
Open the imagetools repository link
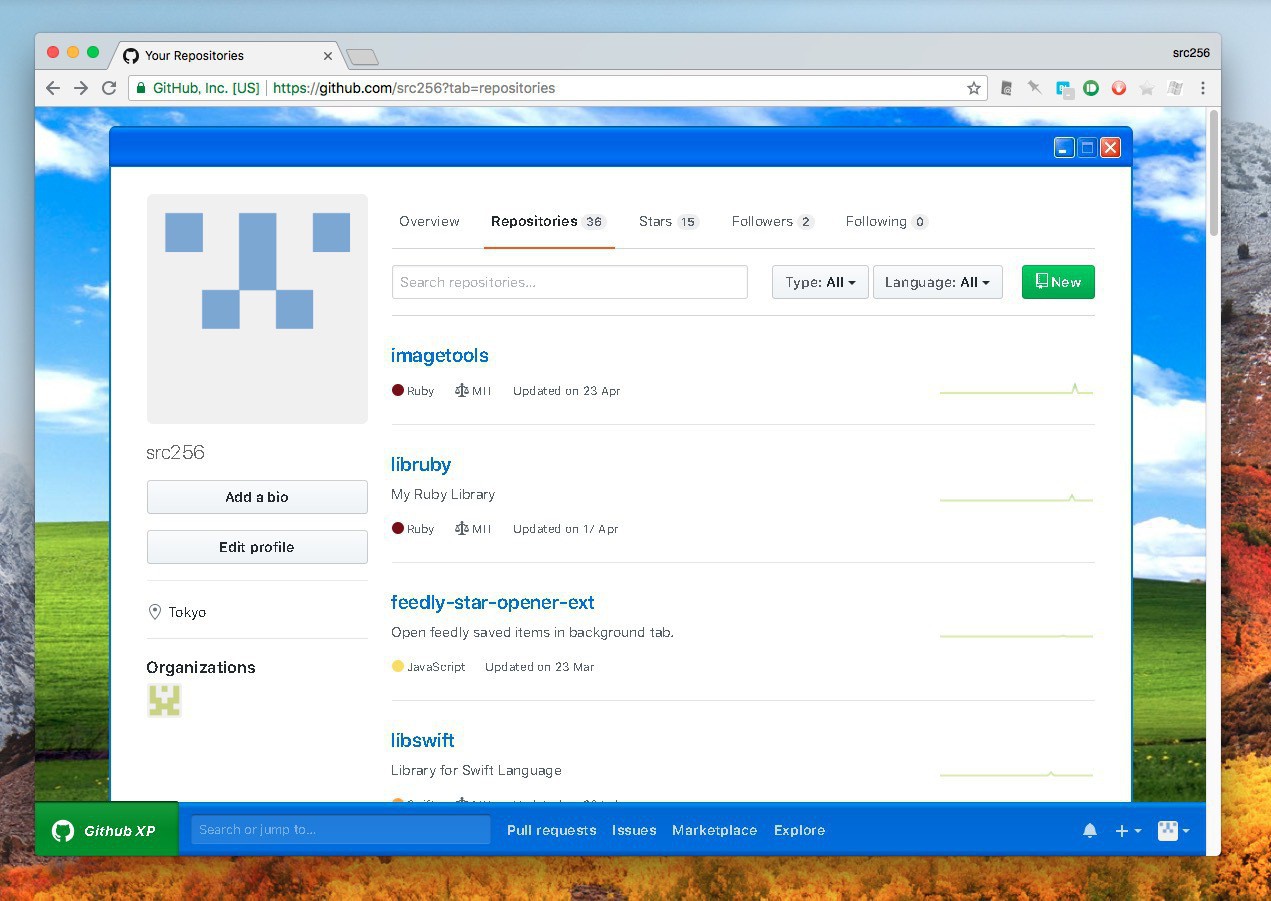[439, 356]
